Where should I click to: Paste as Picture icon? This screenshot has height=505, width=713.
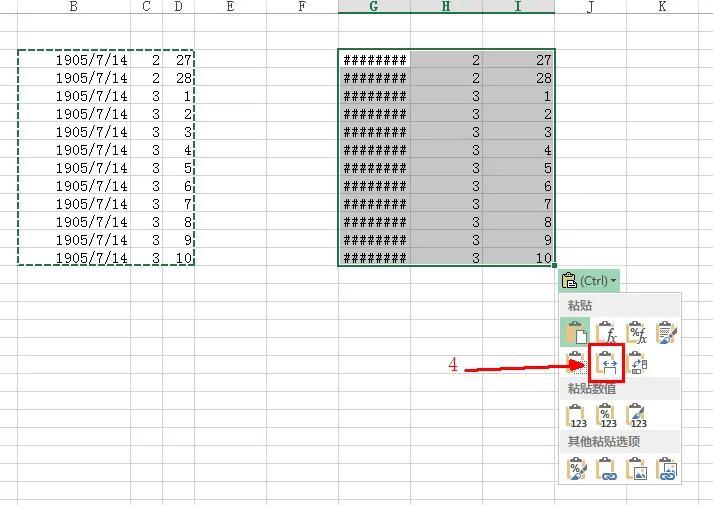click(x=636, y=468)
